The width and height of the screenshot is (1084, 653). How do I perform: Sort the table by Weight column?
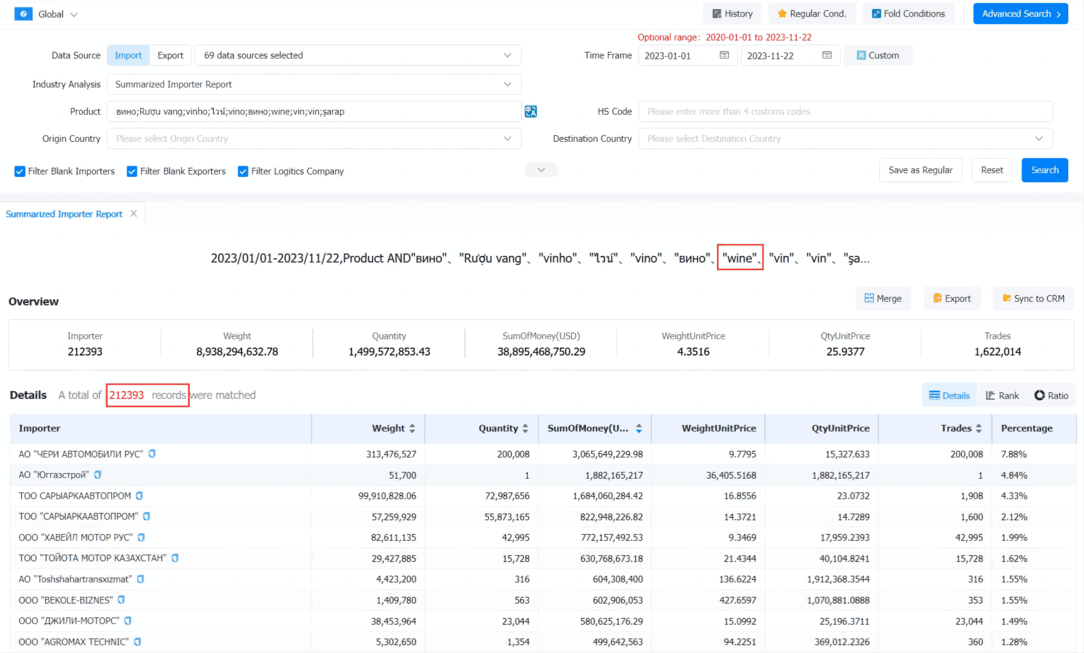click(x=412, y=428)
